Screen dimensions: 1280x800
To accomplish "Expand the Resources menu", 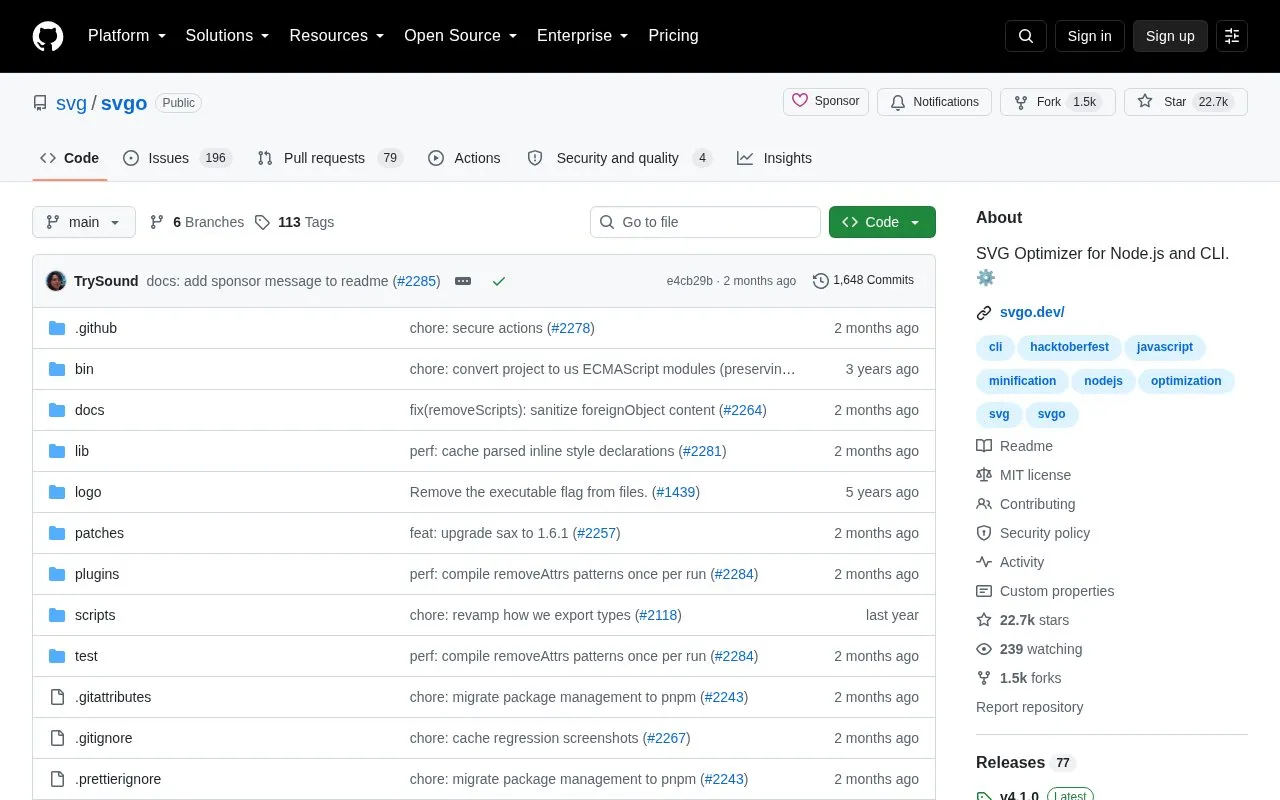I will 337,36.
